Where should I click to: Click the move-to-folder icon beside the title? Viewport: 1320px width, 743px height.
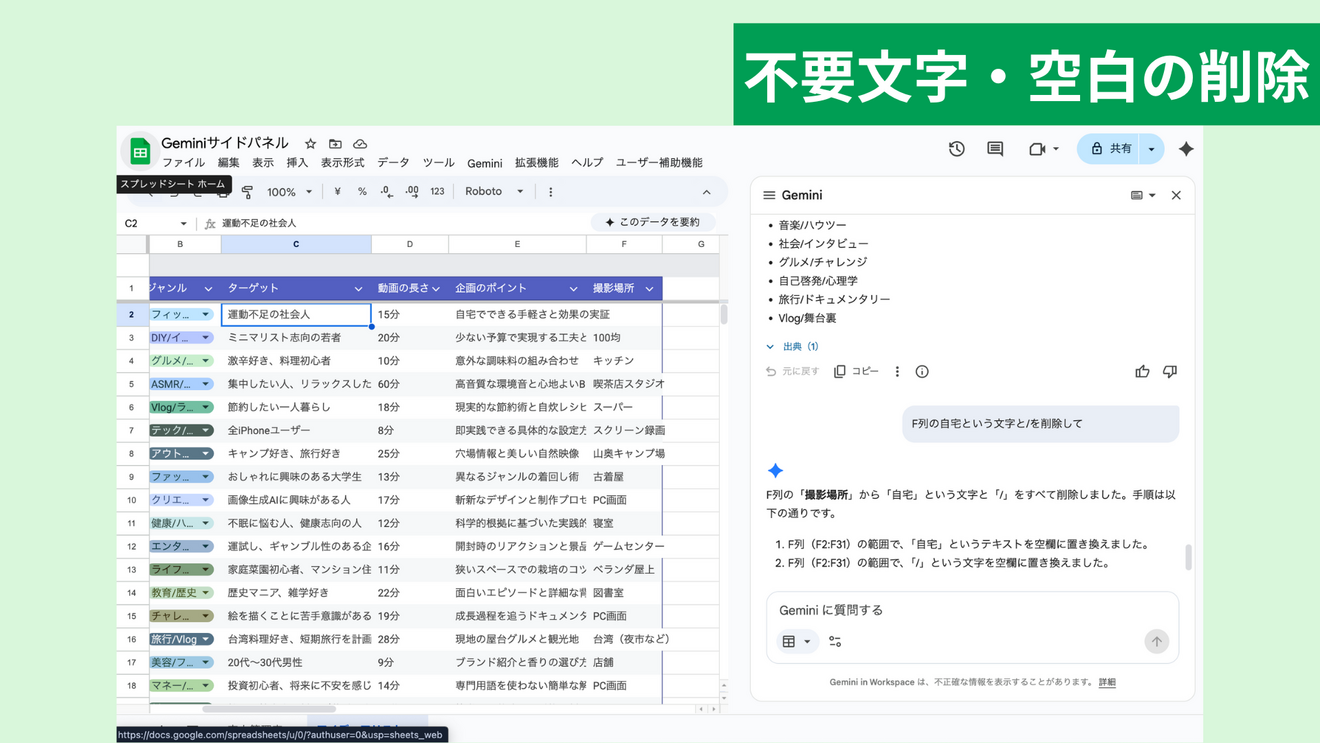click(x=335, y=144)
